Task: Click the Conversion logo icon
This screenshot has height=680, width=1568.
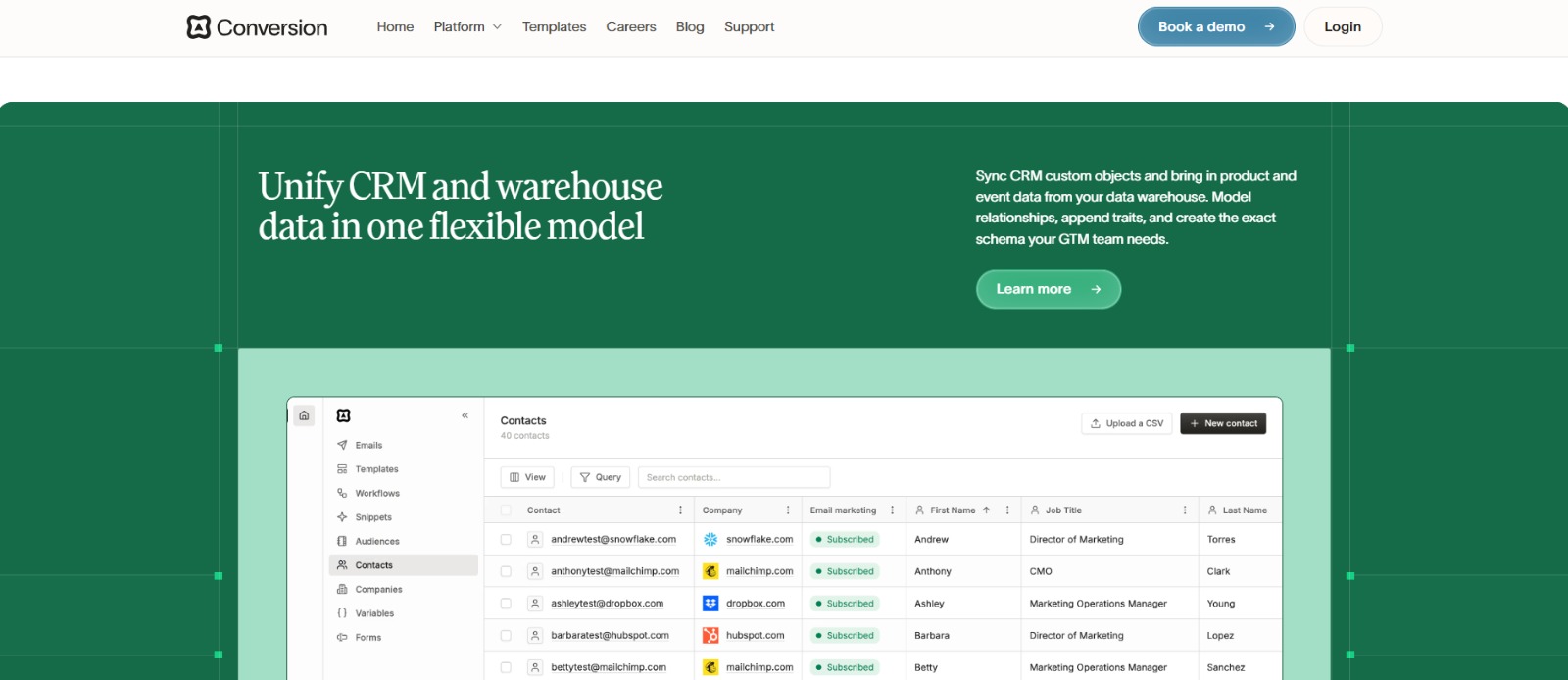Action: (199, 27)
